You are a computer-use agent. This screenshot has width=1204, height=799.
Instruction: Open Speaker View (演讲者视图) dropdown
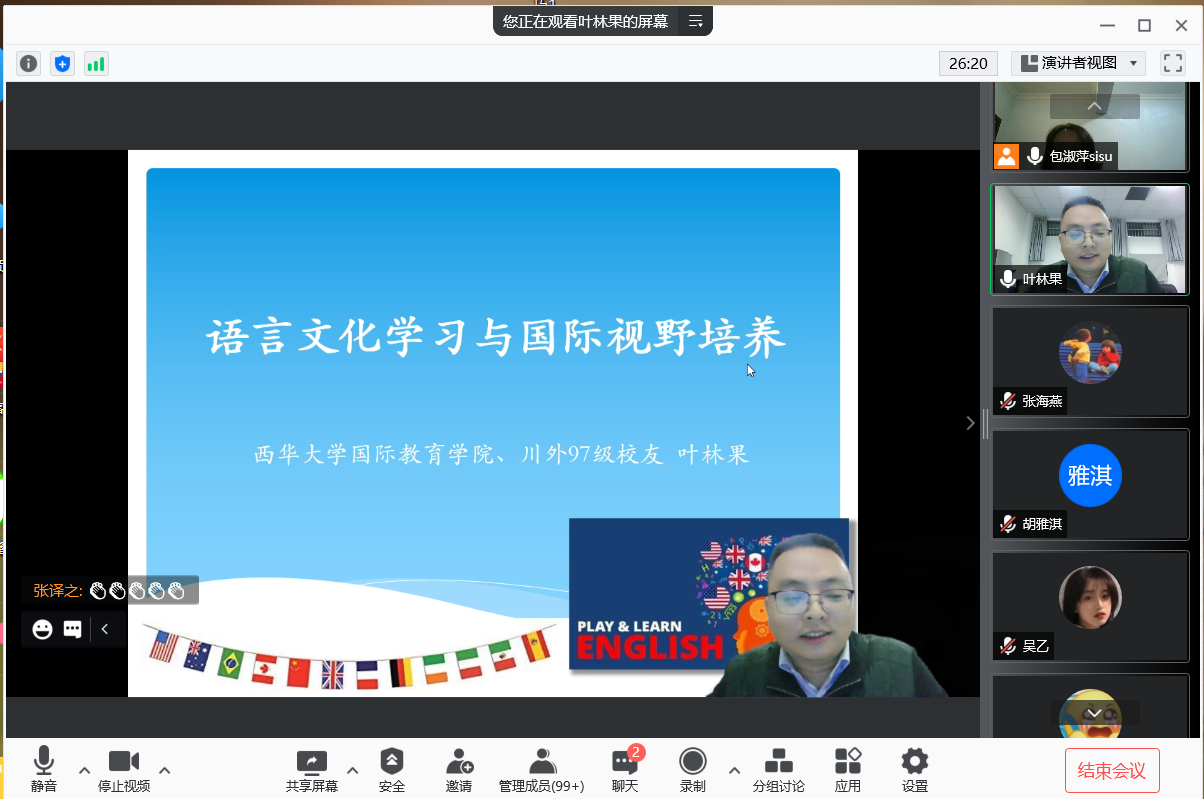1078,63
